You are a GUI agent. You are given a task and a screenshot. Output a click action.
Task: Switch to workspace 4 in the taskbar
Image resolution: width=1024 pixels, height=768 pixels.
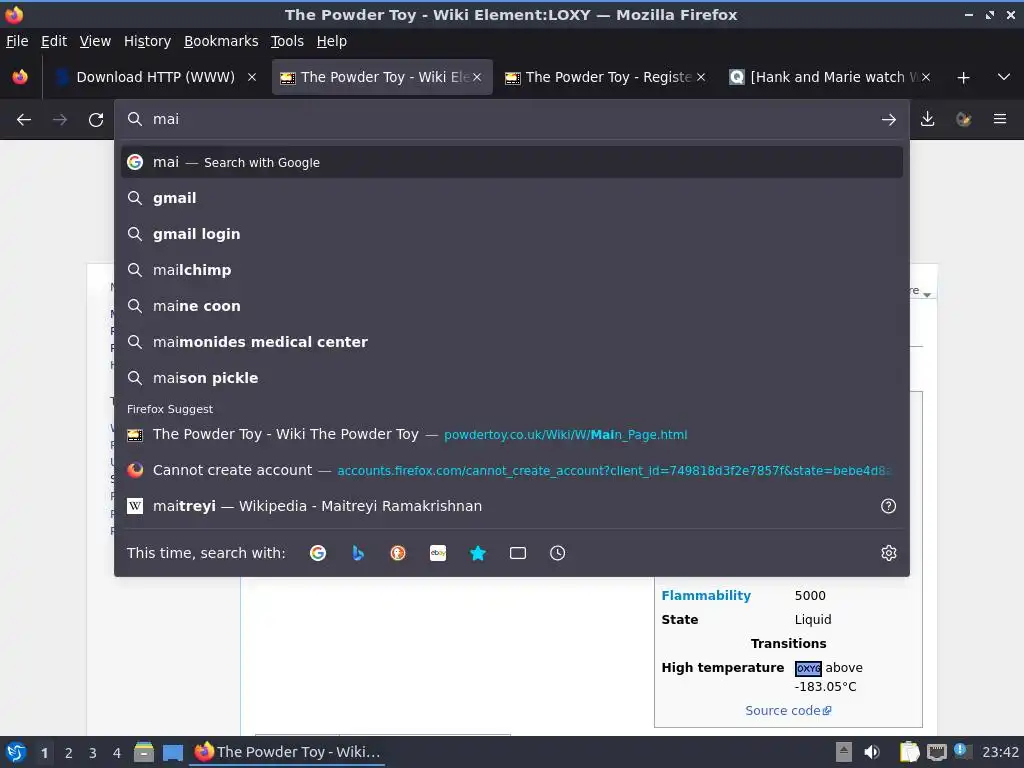click(x=117, y=753)
